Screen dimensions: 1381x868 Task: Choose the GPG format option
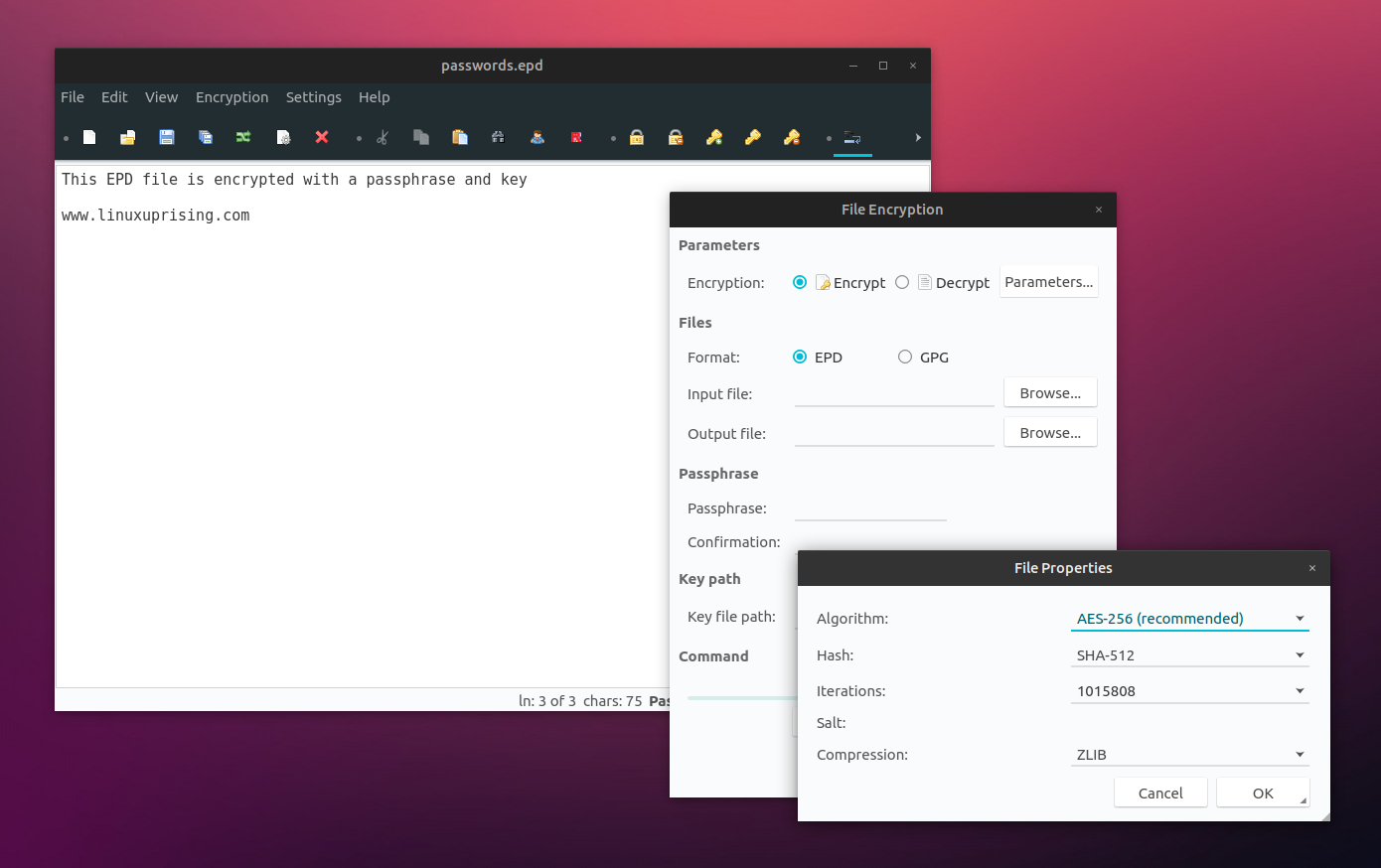tap(905, 357)
